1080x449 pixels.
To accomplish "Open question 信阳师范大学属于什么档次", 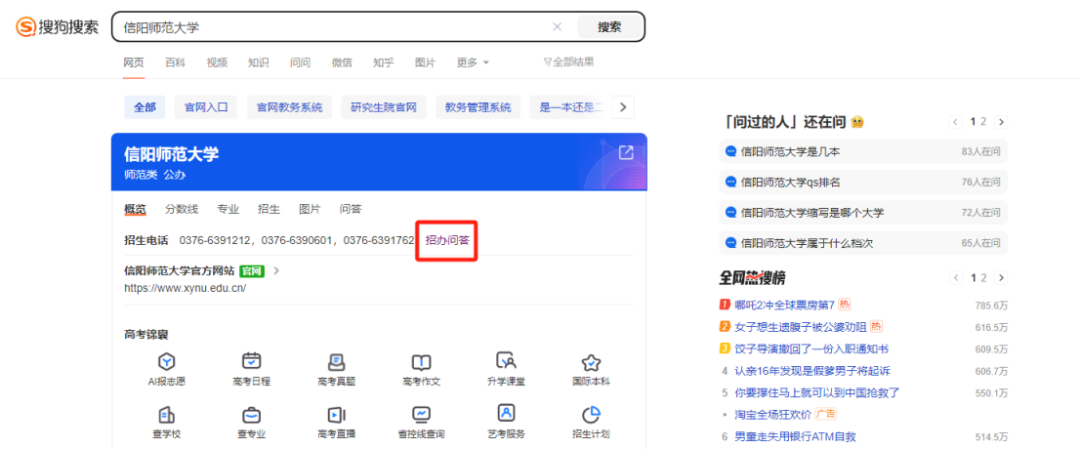I will [x=807, y=243].
